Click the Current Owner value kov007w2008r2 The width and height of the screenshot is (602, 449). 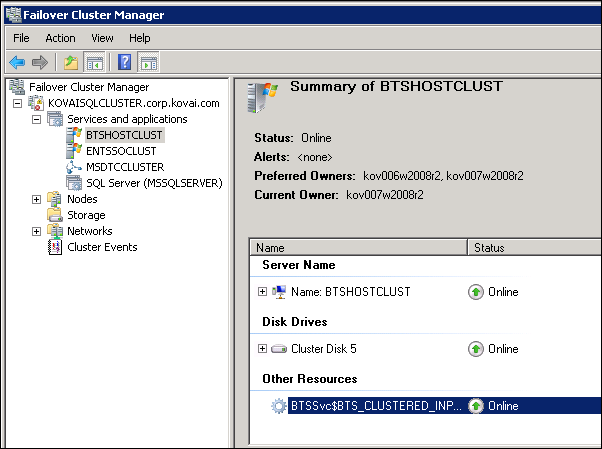tap(385, 195)
